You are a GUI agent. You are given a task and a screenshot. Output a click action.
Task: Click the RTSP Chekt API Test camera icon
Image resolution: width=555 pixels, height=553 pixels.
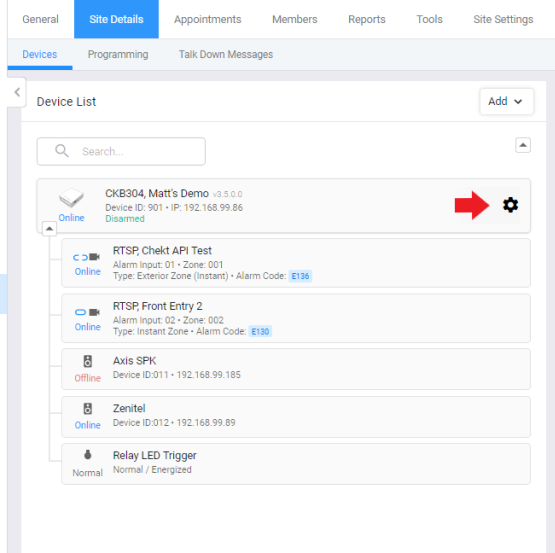[87, 257]
